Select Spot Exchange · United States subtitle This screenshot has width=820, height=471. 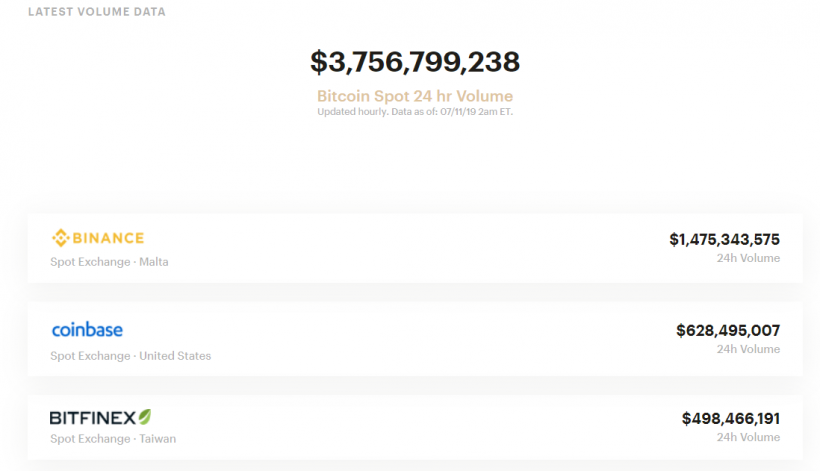(131, 355)
